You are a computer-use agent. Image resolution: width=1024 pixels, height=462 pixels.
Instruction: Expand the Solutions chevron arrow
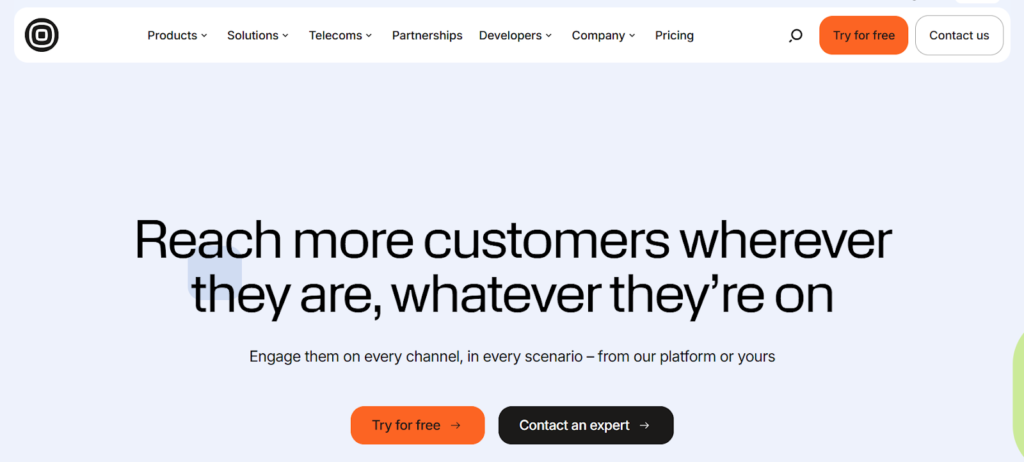(285, 36)
